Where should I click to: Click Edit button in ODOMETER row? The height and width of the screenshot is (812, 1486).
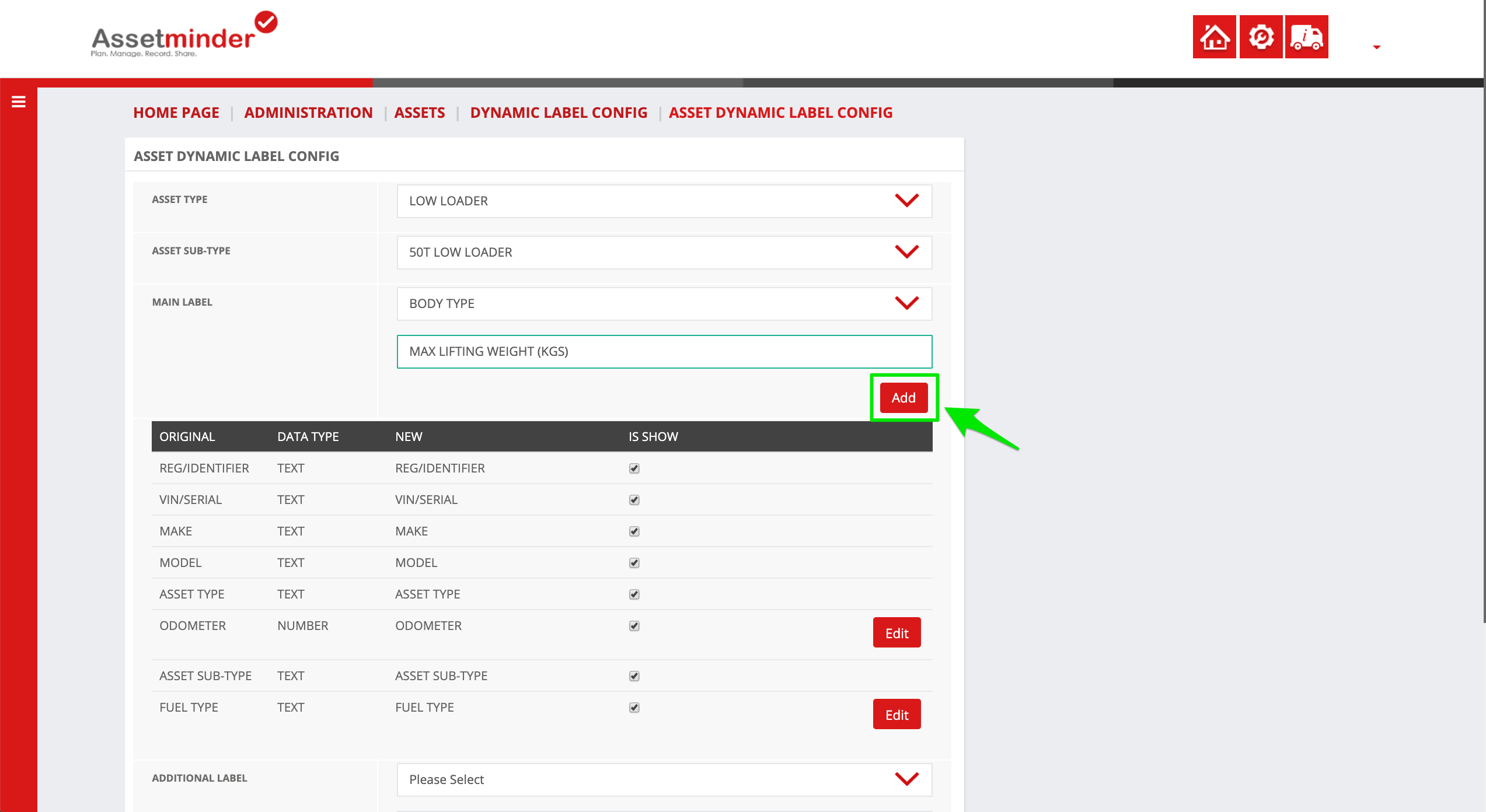coord(897,633)
